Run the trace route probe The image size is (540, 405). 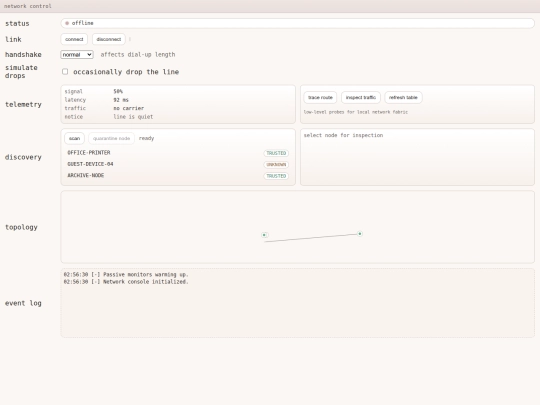pyautogui.click(x=320, y=97)
